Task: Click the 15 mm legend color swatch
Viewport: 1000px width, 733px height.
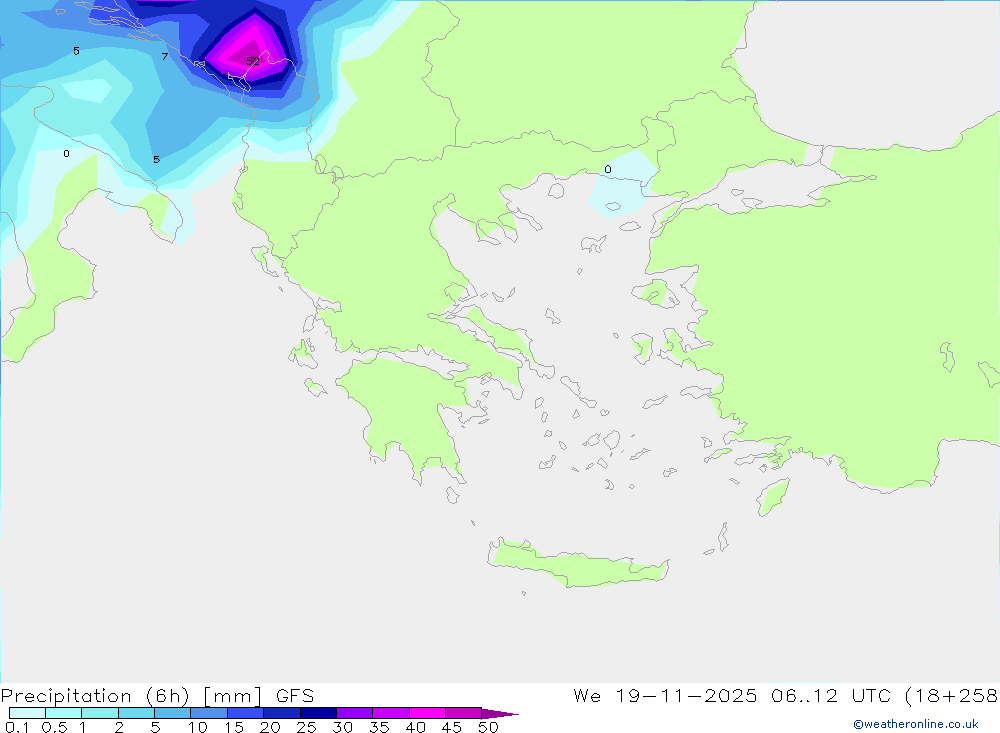Action: [x=246, y=713]
